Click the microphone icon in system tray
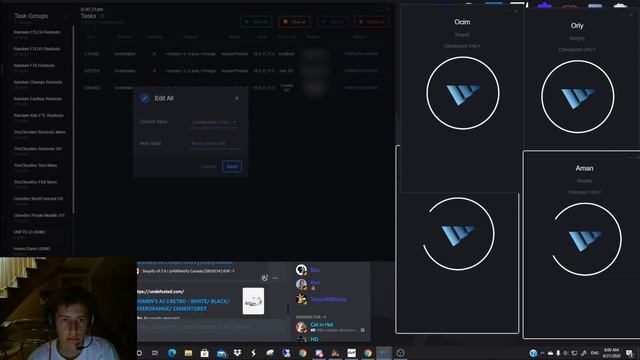Image resolution: width=640 pixels, height=360 pixels. tap(558, 353)
